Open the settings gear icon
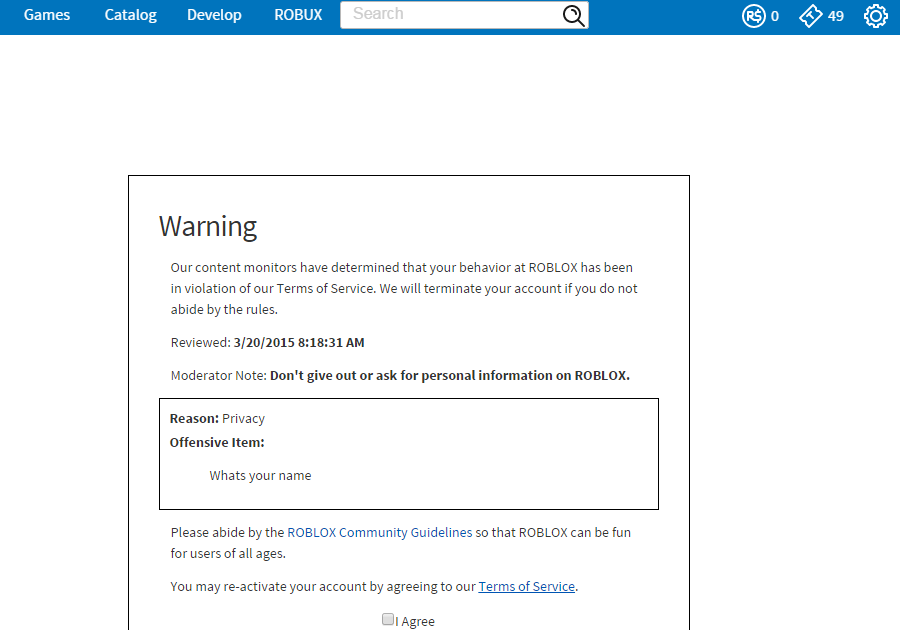This screenshot has width=900, height=630. (875, 15)
